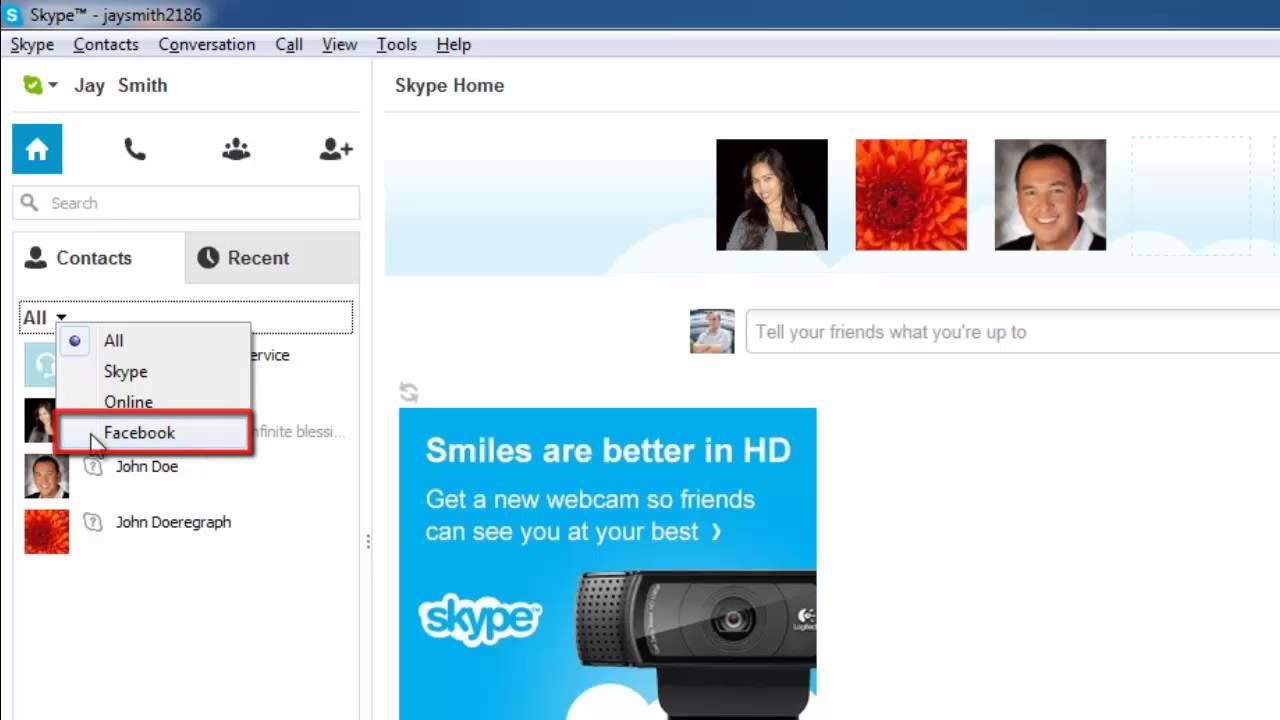1280x720 pixels.
Task: Collapse the All contacts filter dropdown
Action: (x=186, y=317)
